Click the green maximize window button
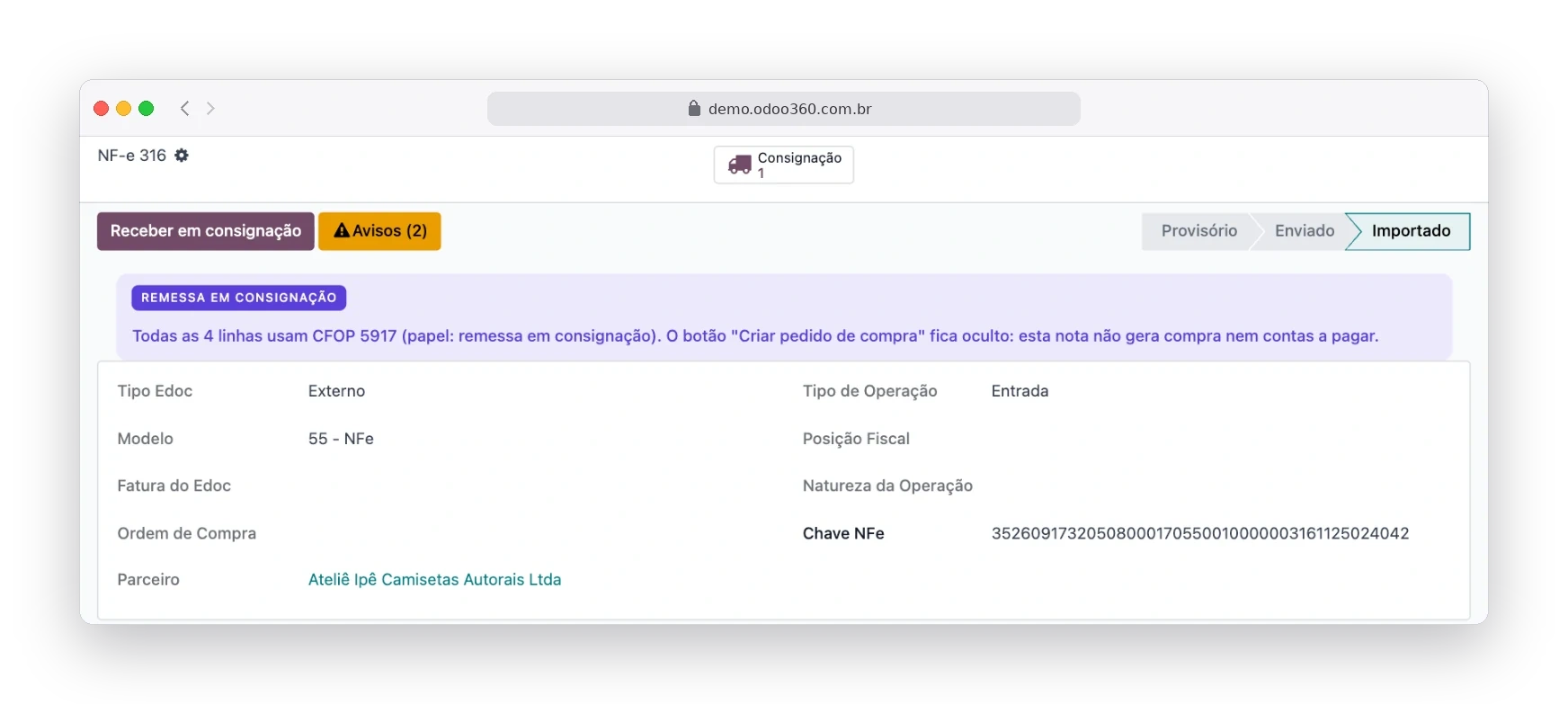Image resolution: width=1568 pixels, height=704 pixels. [x=147, y=109]
